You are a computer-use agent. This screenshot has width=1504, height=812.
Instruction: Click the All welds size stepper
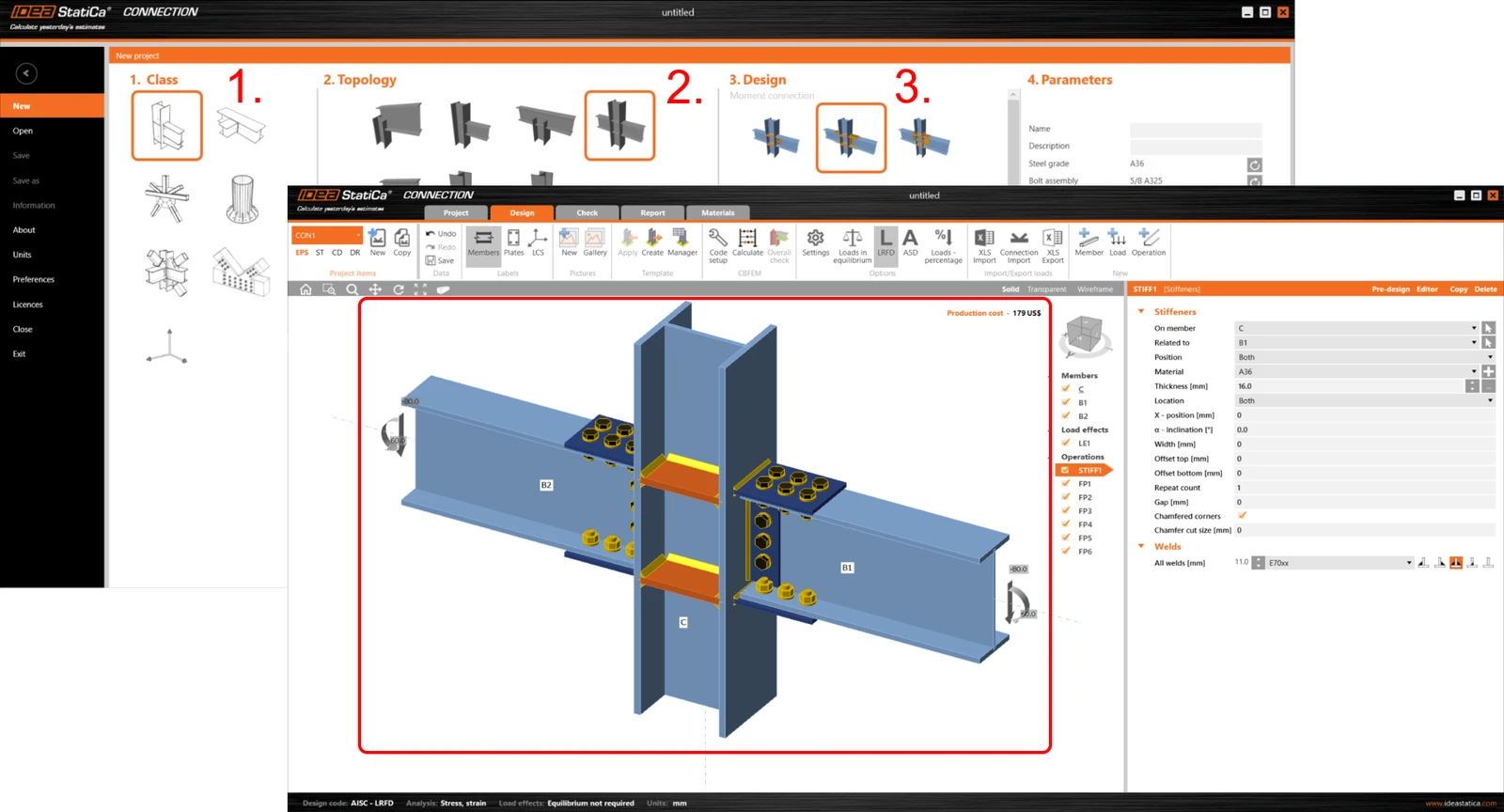click(x=1258, y=563)
